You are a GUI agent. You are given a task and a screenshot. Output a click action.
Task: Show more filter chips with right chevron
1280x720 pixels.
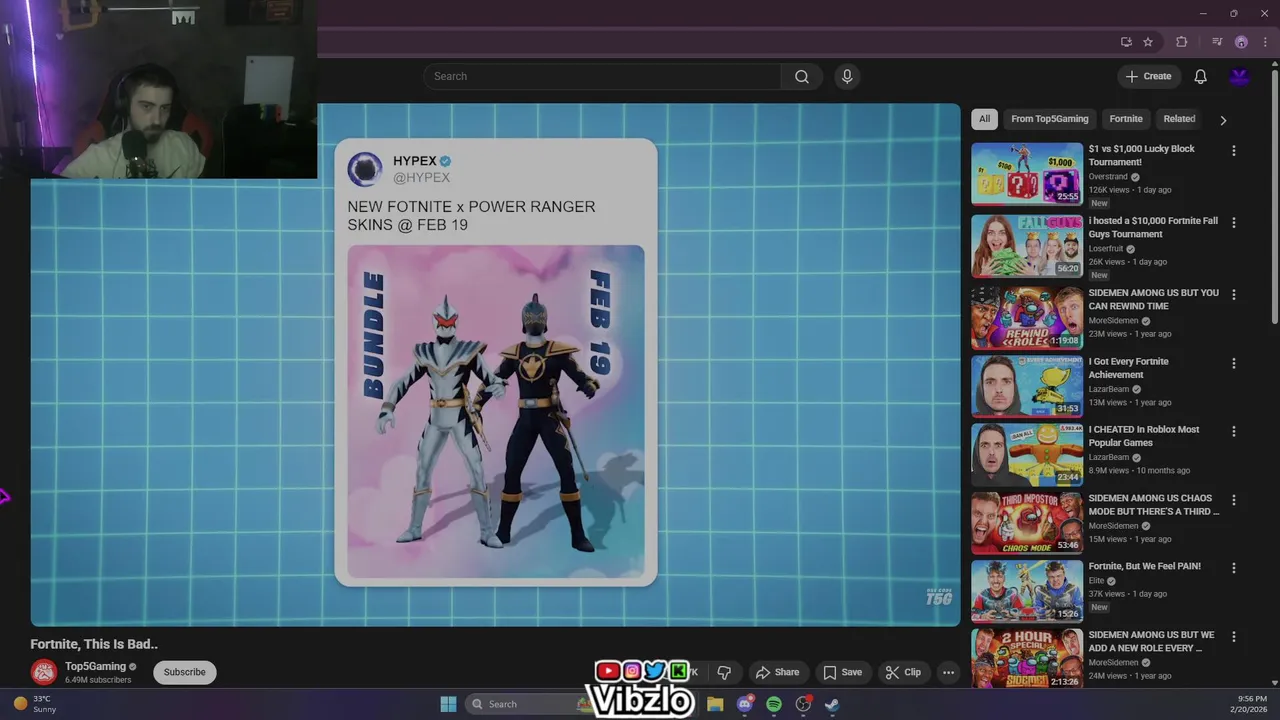[x=1223, y=120]
